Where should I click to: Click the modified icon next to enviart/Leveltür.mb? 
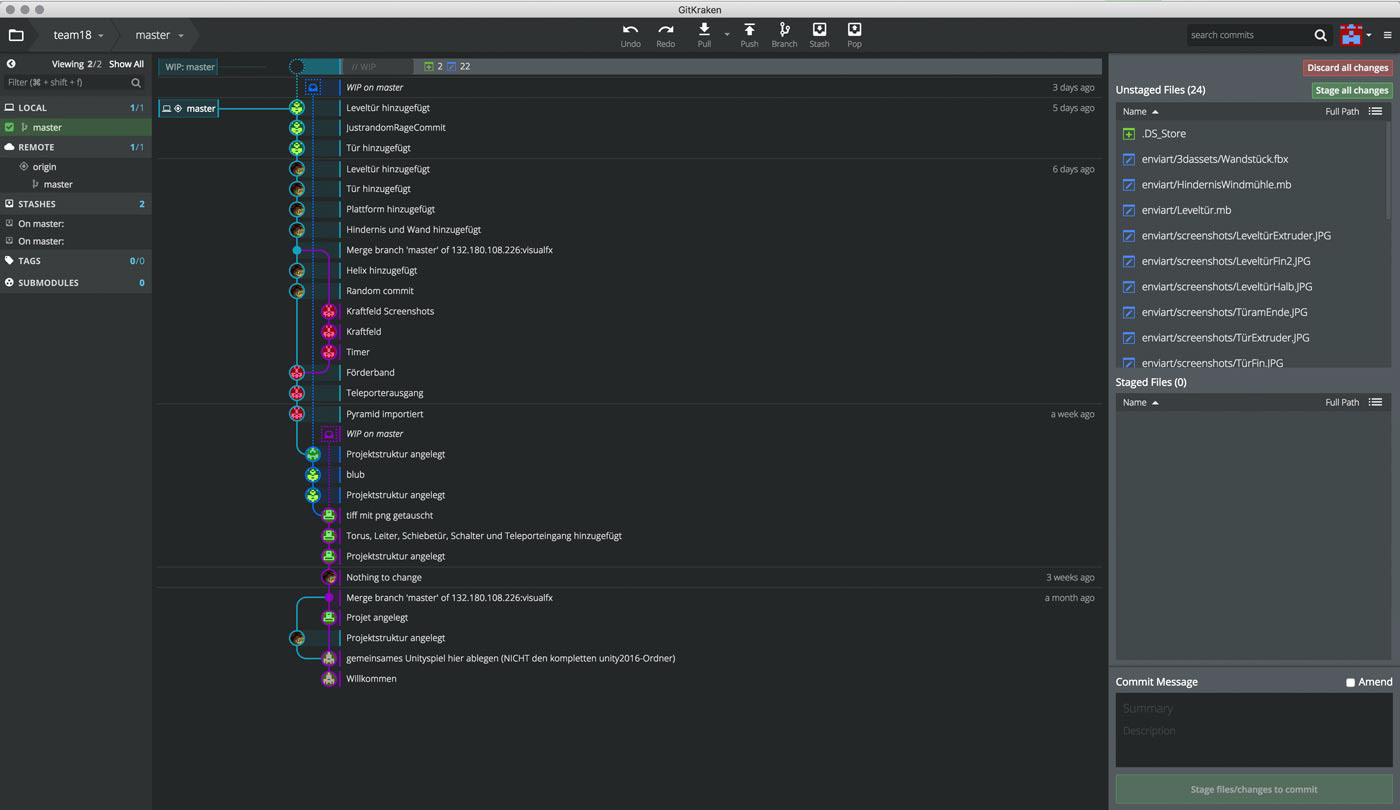1129,210
